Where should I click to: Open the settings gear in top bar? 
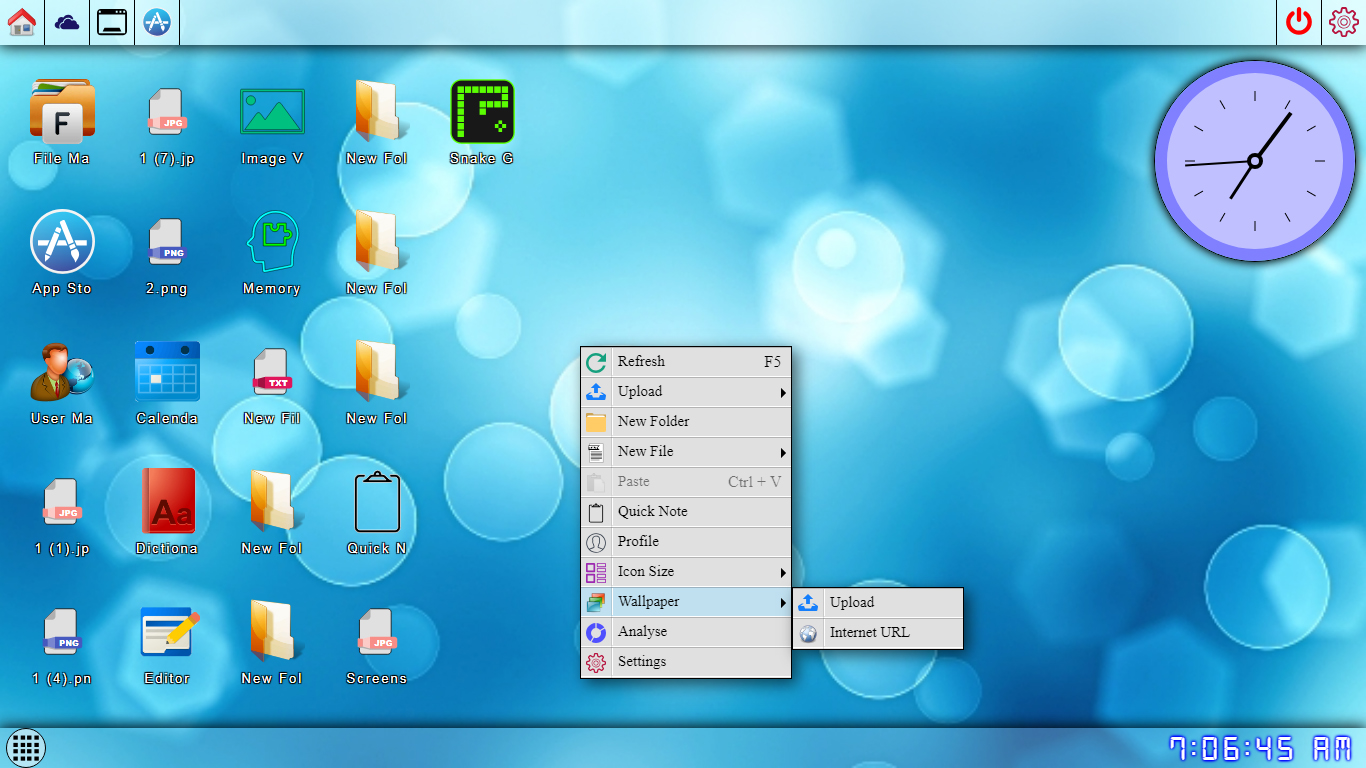(1344, 22)
